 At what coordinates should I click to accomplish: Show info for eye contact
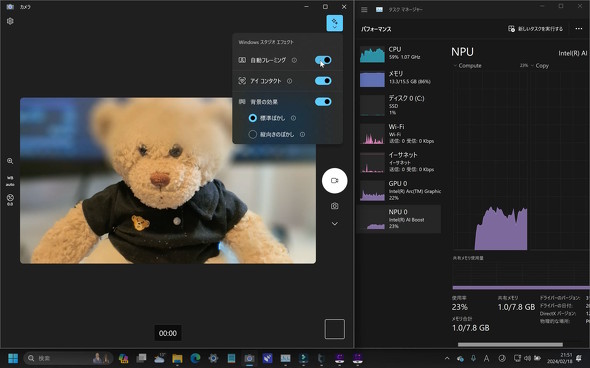(289, 81)
